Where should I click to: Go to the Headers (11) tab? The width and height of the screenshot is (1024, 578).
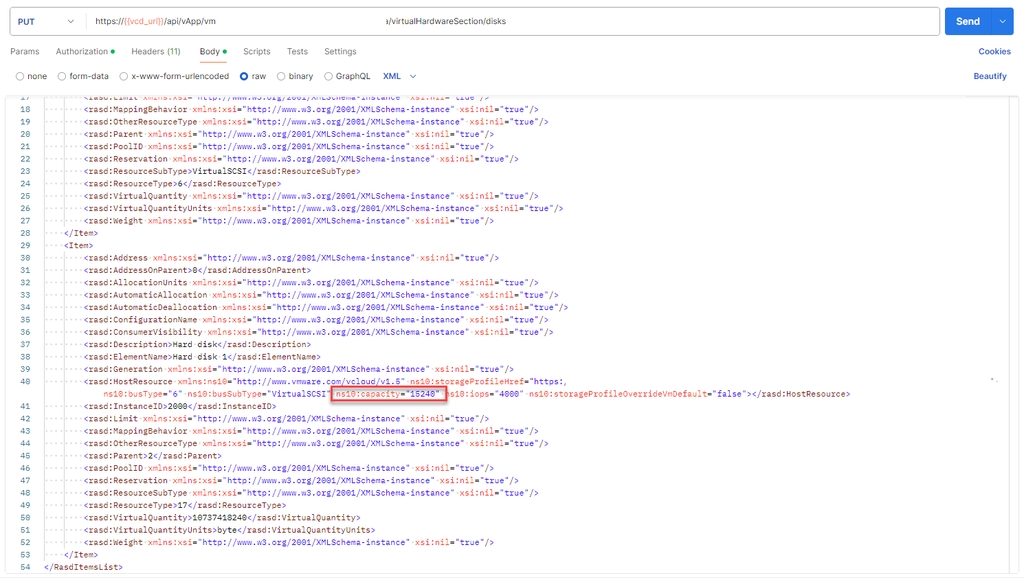click(x=155, y=51)
